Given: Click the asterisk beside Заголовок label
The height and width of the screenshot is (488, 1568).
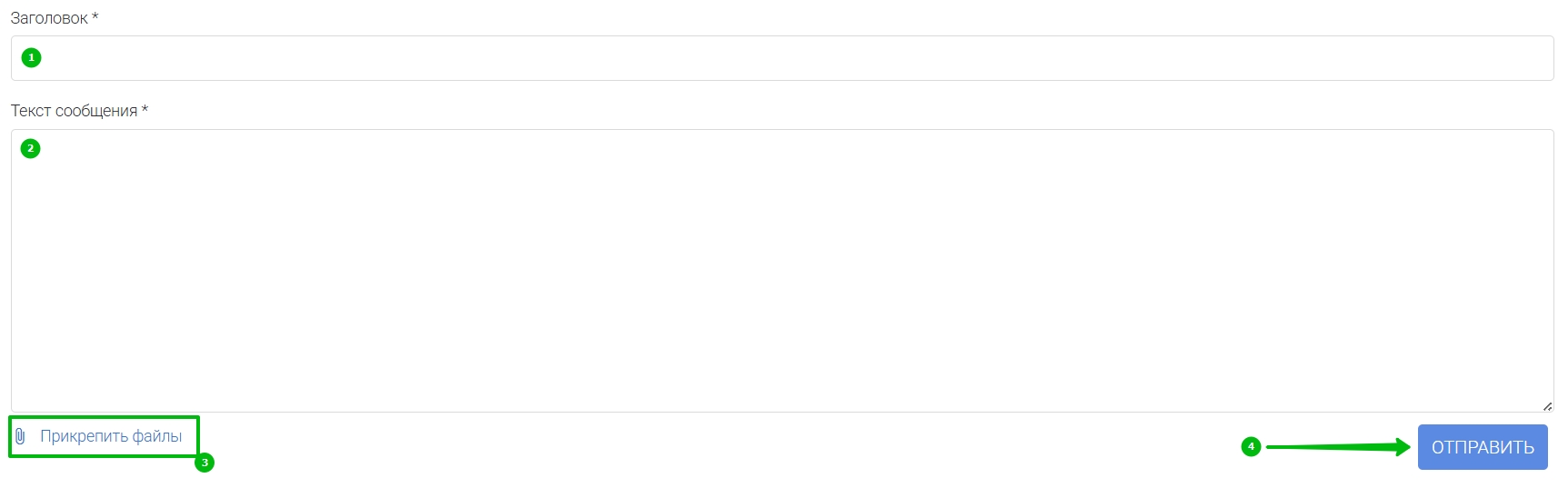Looking at the screenshot, I should (95, 16).
